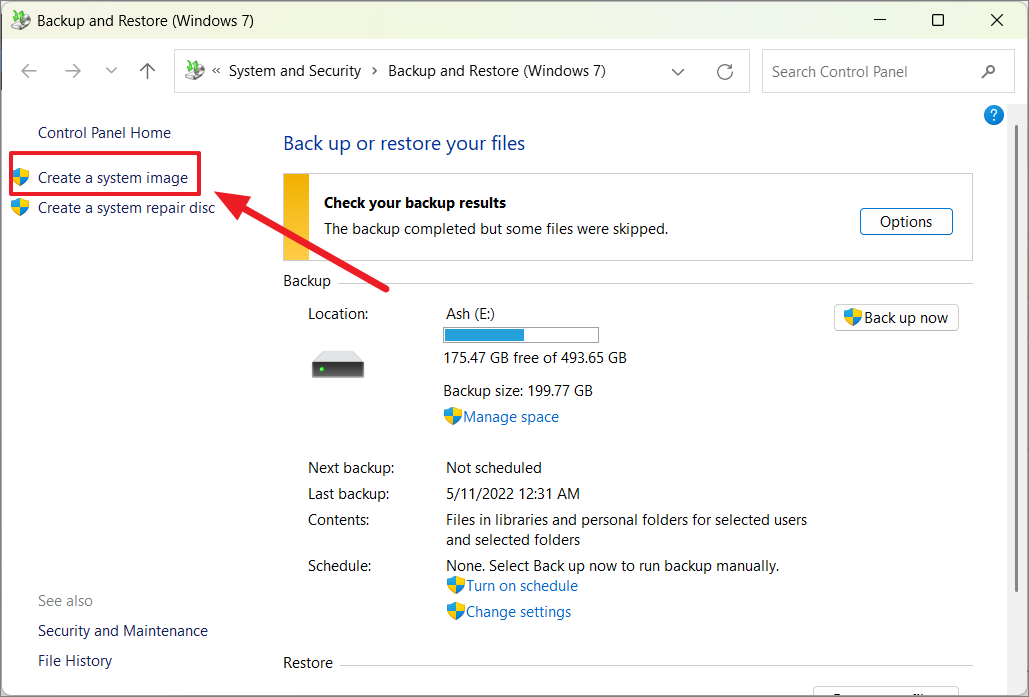Click the Search Control Panel field
This screenshot has width=1029, height=697.
[887, 71]
